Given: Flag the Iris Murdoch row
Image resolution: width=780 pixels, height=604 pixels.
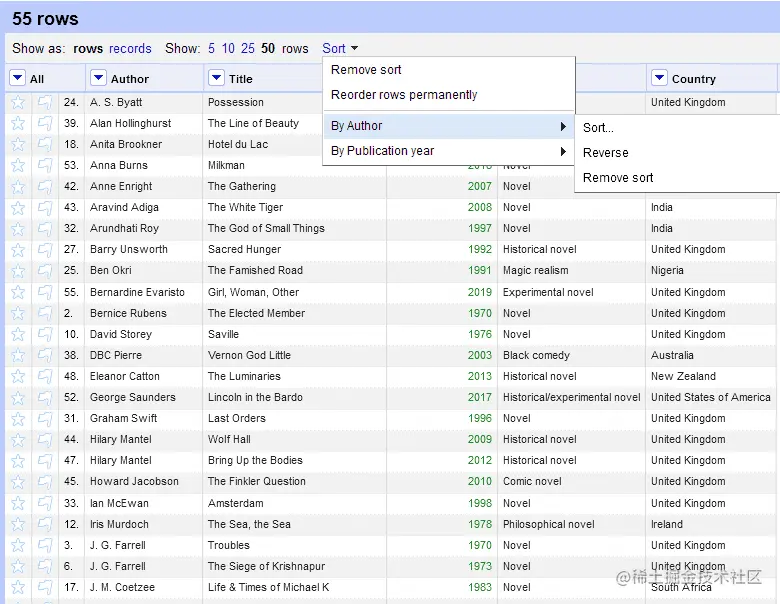Looking at the screenshot, I should click(45, 524).
